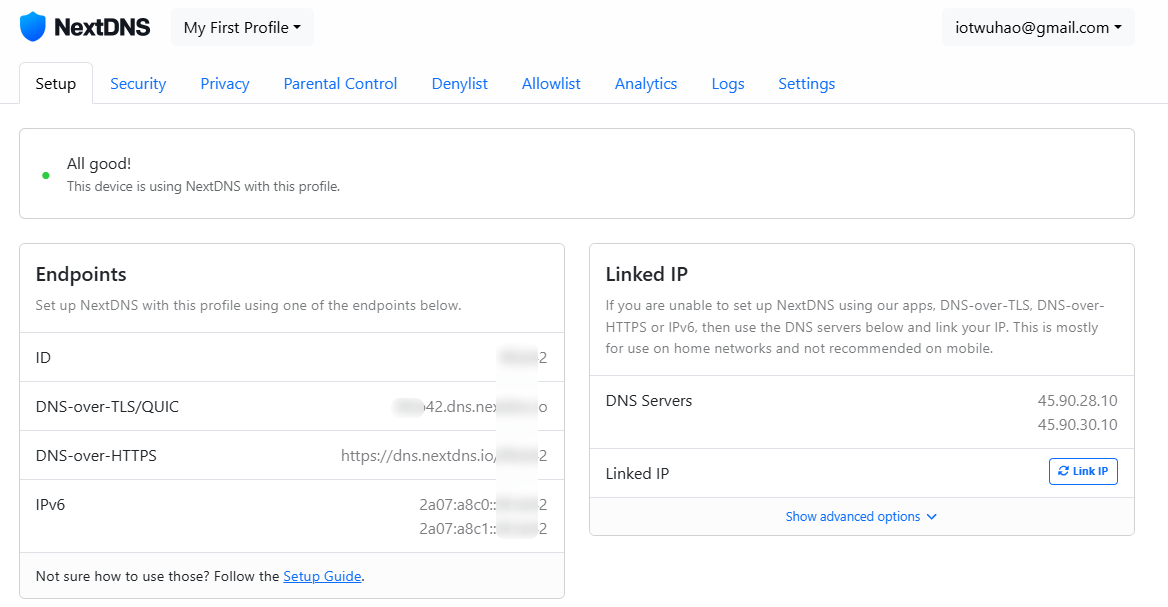This screenshot has height=607, width=1168.
Task: Select the Setup tab
Action: pos(56,83)
